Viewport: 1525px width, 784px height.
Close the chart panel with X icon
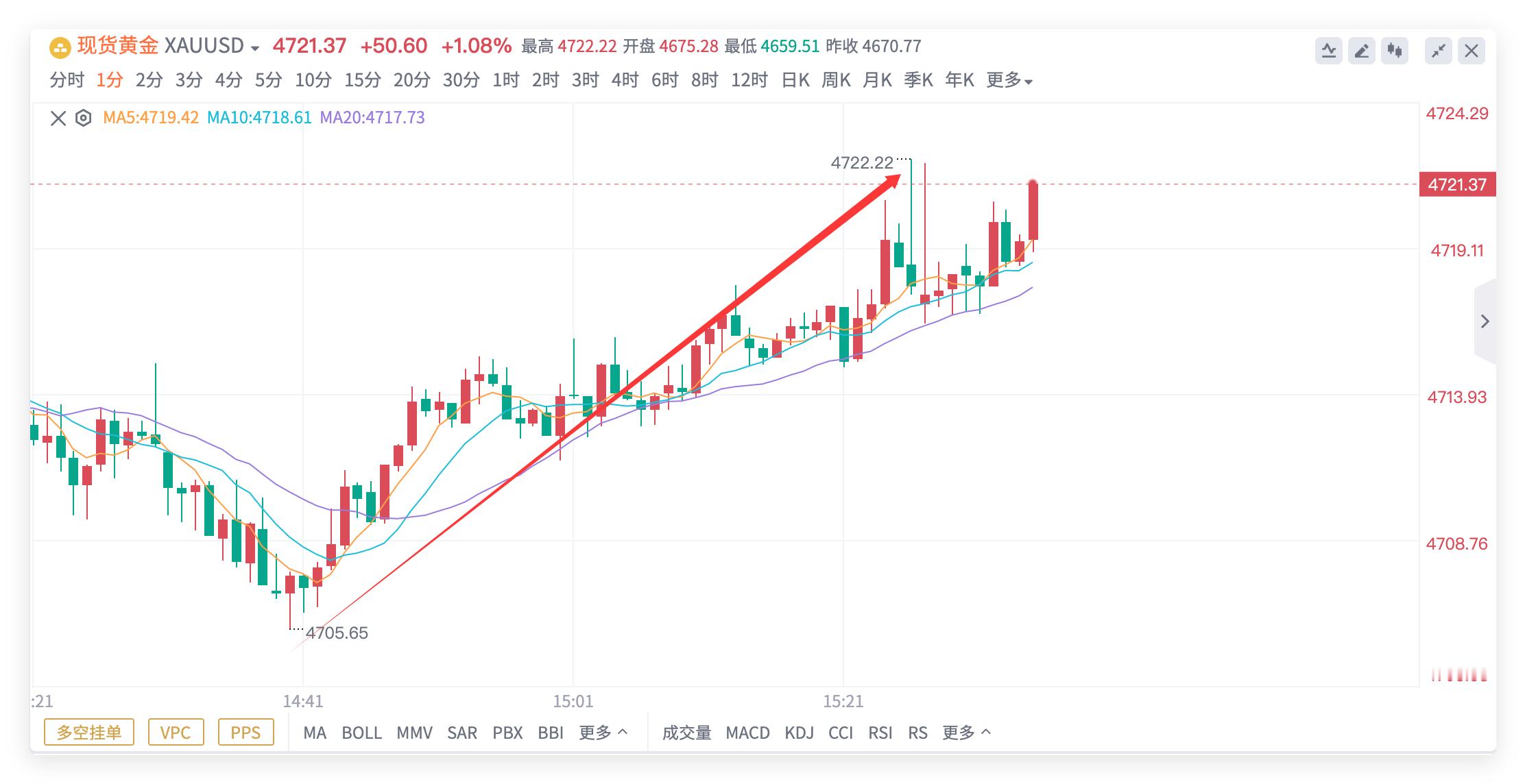click(1472, 51)
